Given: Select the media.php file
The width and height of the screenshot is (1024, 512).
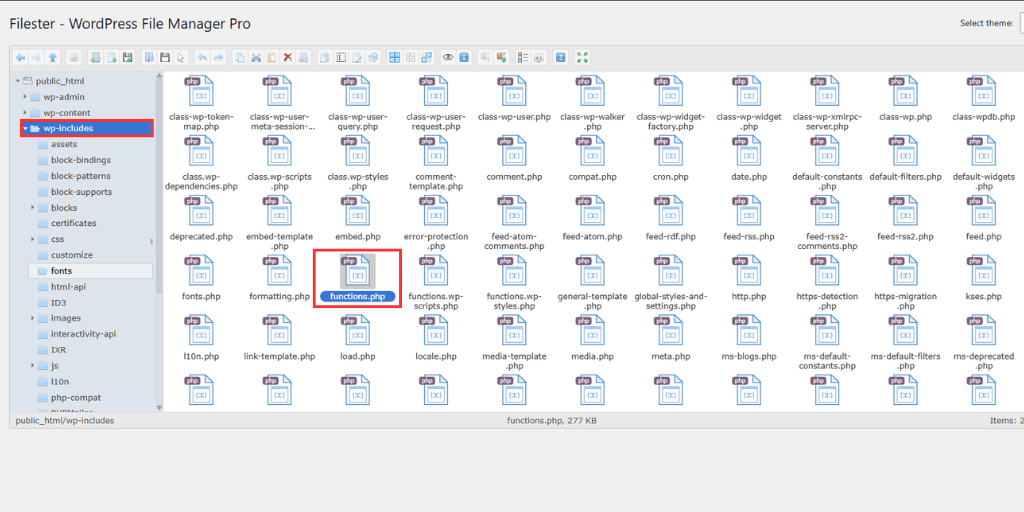Looking at the screenshot, I should (592, 338).
